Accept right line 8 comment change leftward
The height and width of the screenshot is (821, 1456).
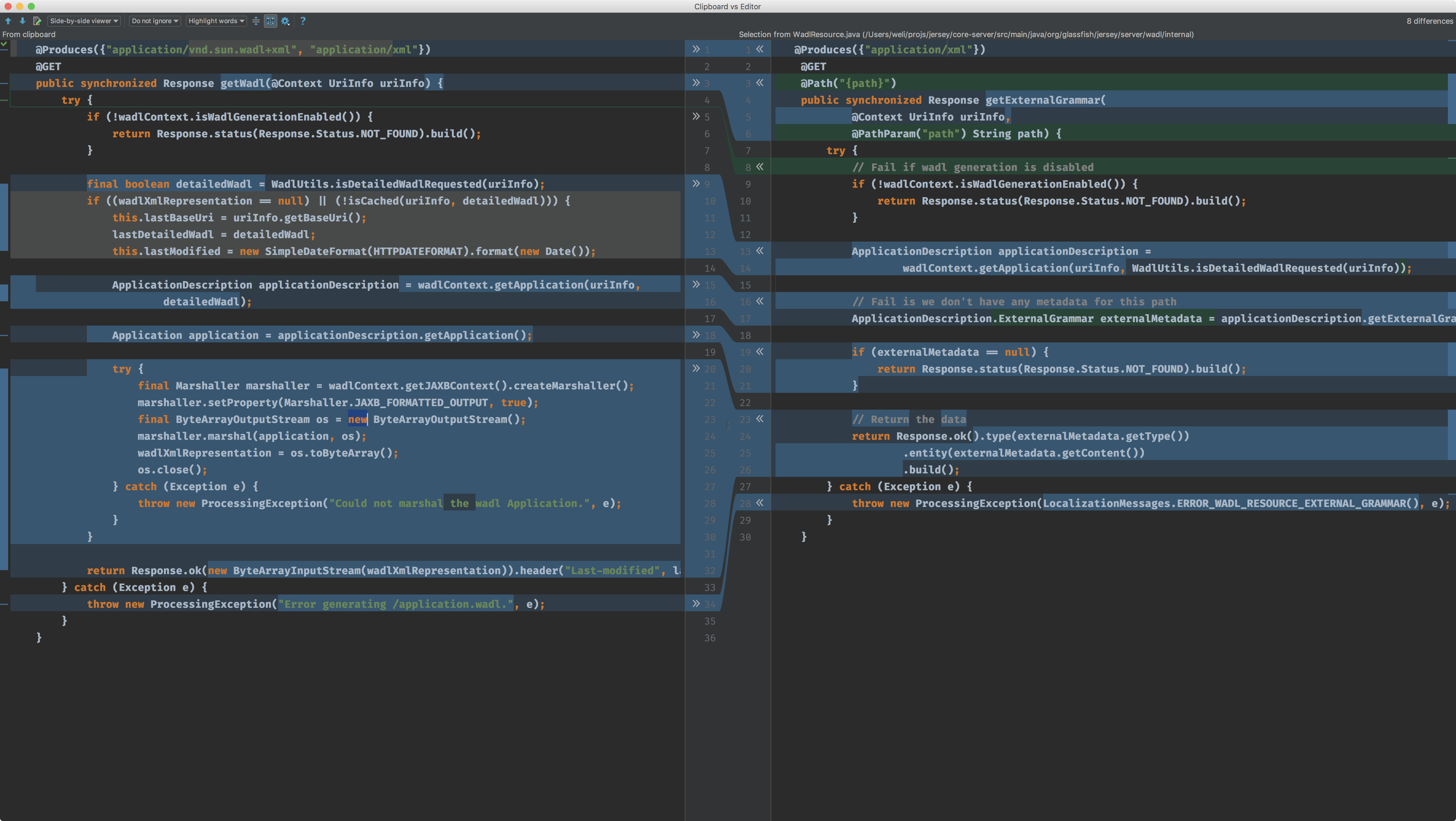point(760,167)
